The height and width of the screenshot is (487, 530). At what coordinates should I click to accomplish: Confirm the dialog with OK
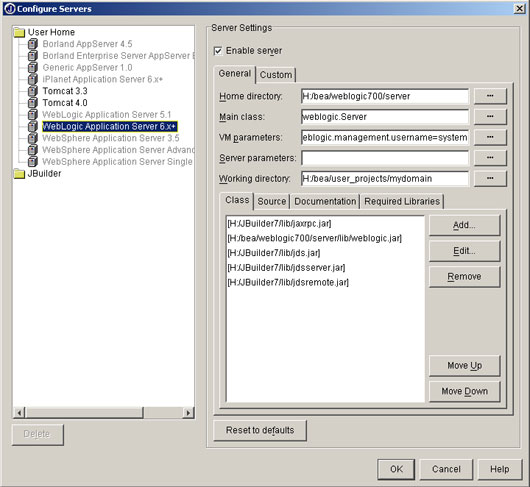(396, 469)
